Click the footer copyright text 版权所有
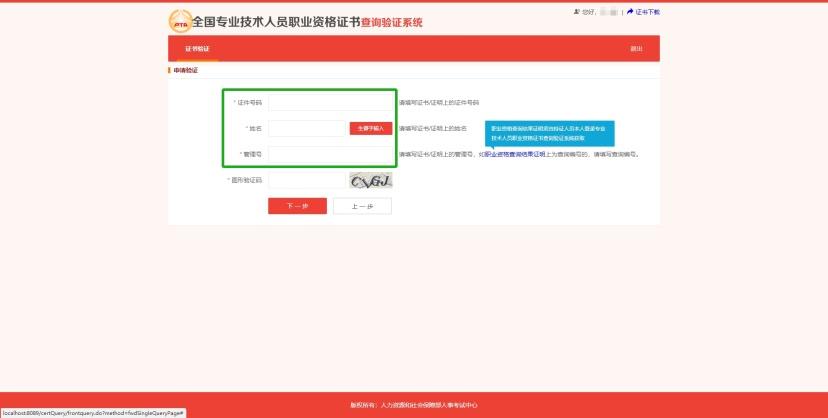 (x=413, y=405)
